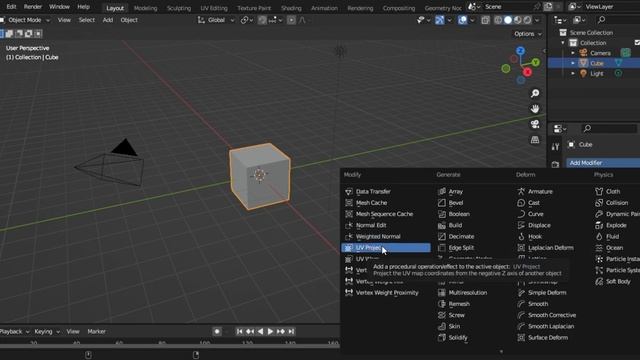
Task: Switch to the UV Editing workspace tab
Action: coord(214,8)
